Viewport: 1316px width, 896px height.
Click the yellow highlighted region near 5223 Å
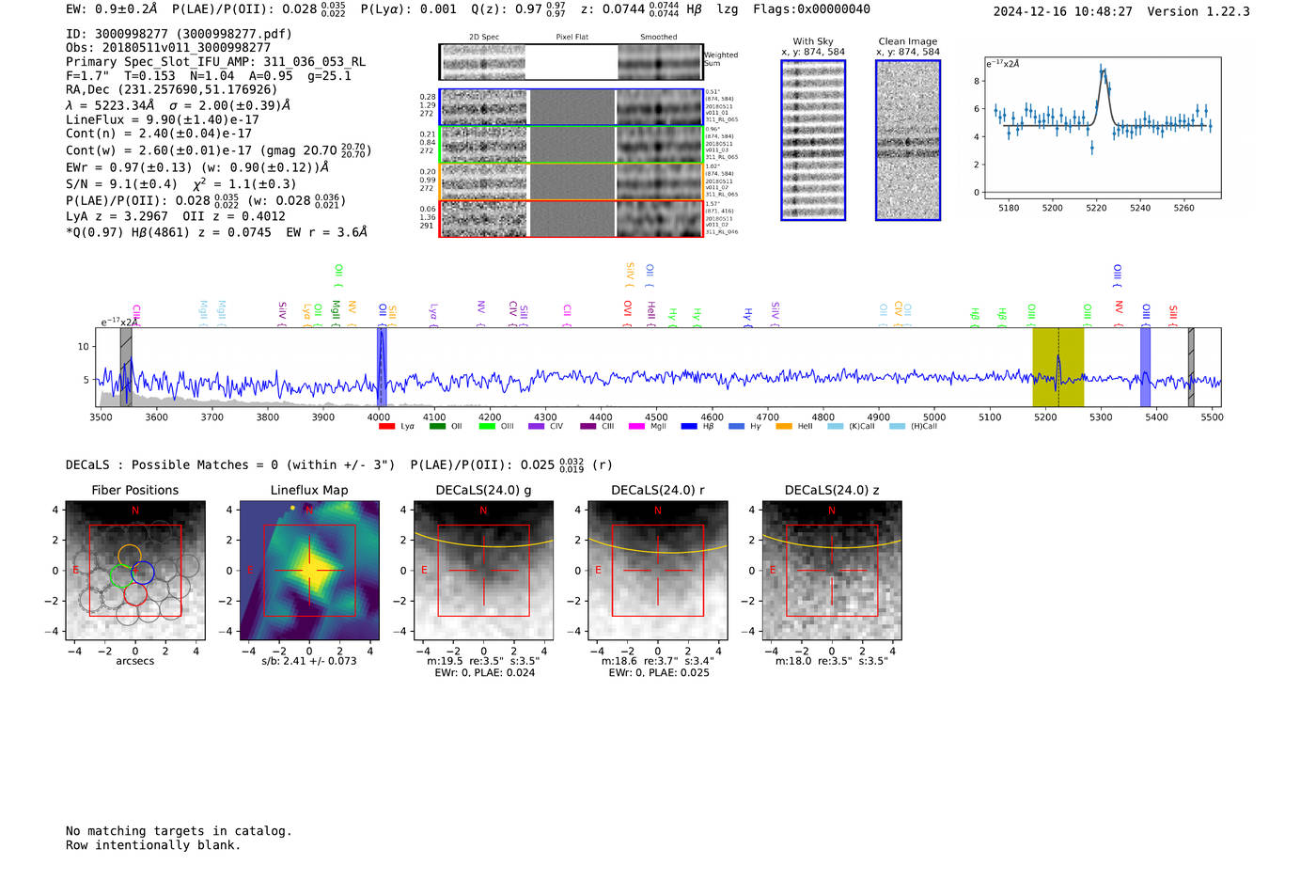1057,367
